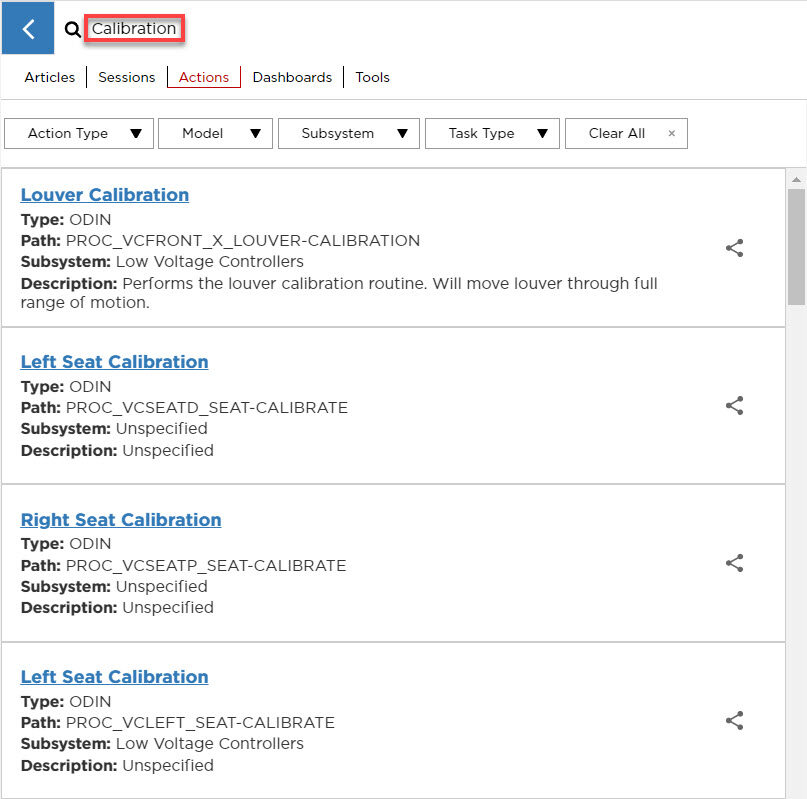Share the Louver Calibration action
The width and height of the screenshot is (807, 799).
734,248
